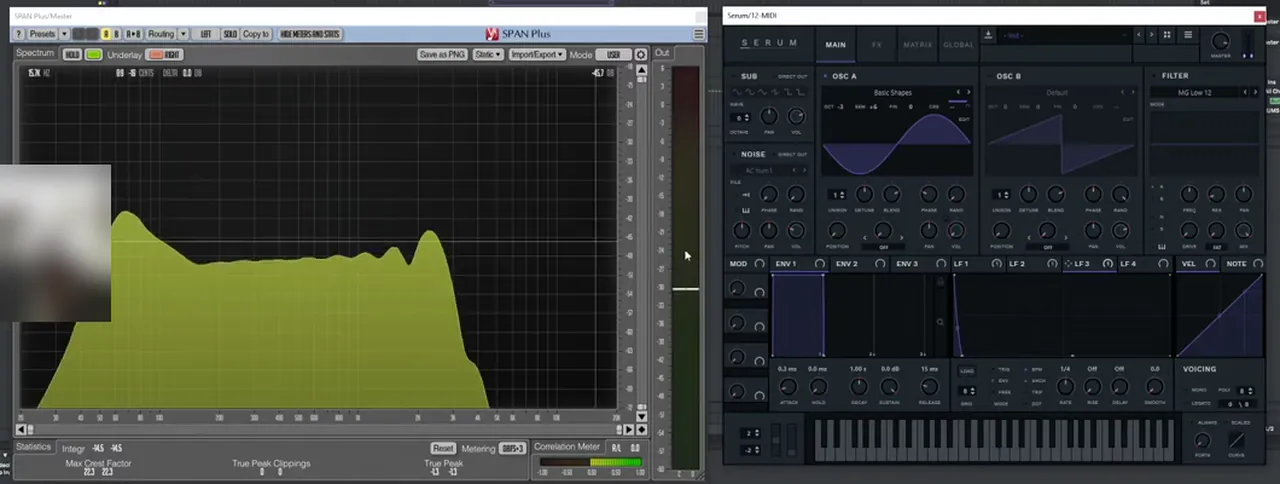Open the Basic Shapes wavetable selector

pyautogui.click(x=892, y=92)
